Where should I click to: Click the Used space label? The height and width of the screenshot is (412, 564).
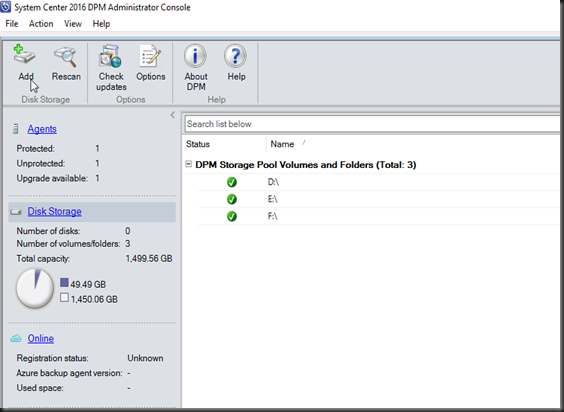[x=40, y=388]
